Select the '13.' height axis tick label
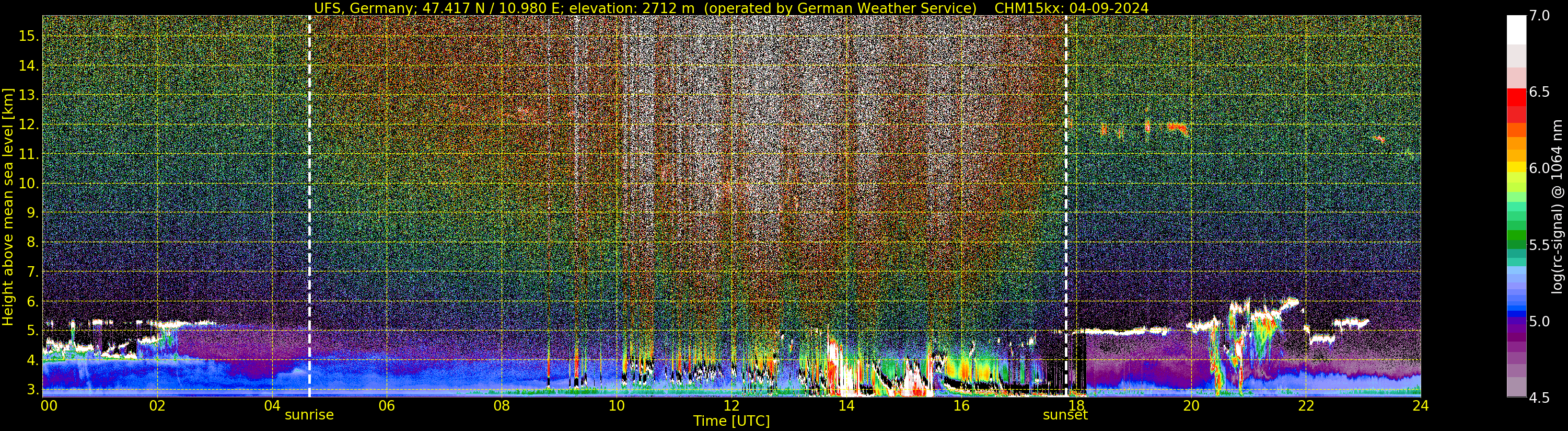The height and width of the screenshot is (431, 1568). click(29, 95)
